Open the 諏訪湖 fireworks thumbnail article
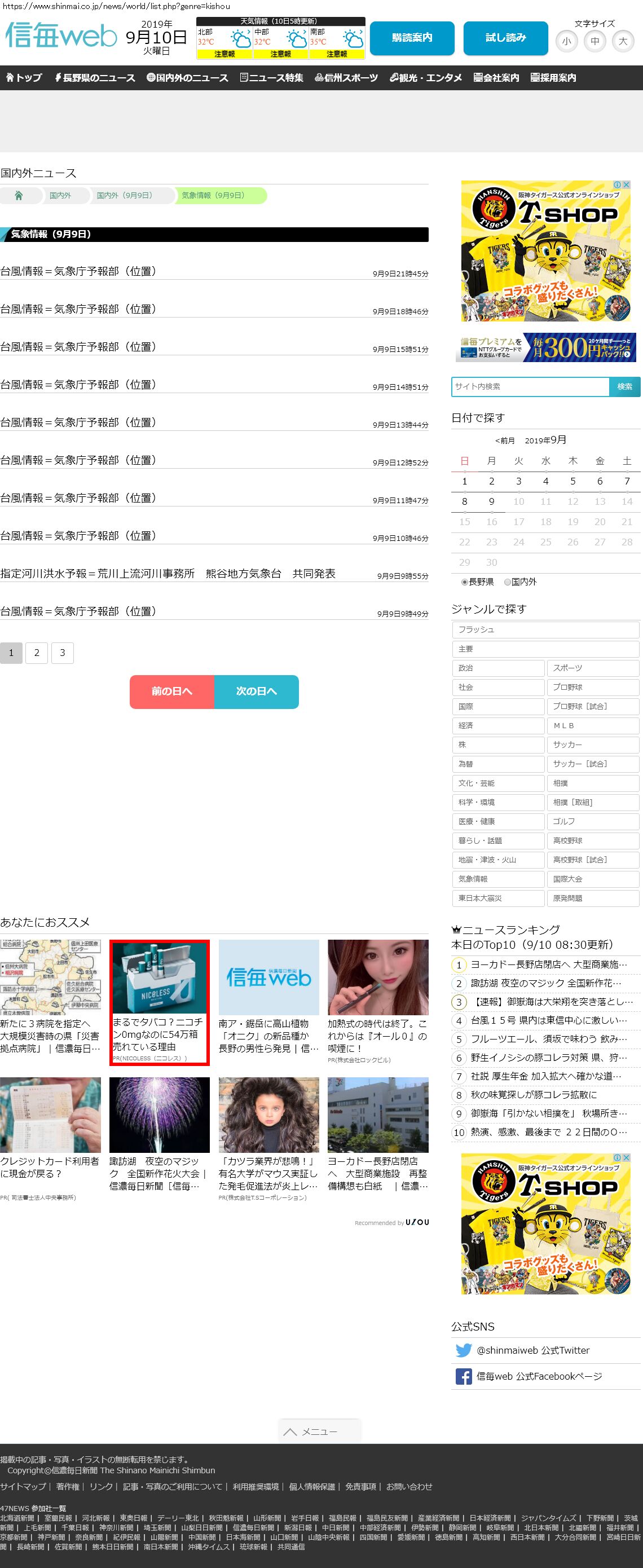This screenshot has height=1568, width=643. pyautogui.click(x=159, y=1115)
